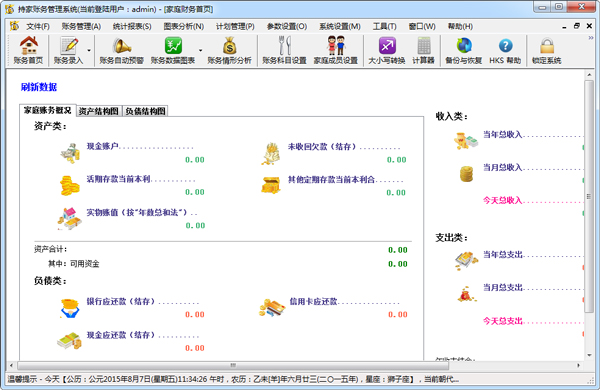
Task: Click the 锁定系统 lock icon
Action: coord(546,50)
